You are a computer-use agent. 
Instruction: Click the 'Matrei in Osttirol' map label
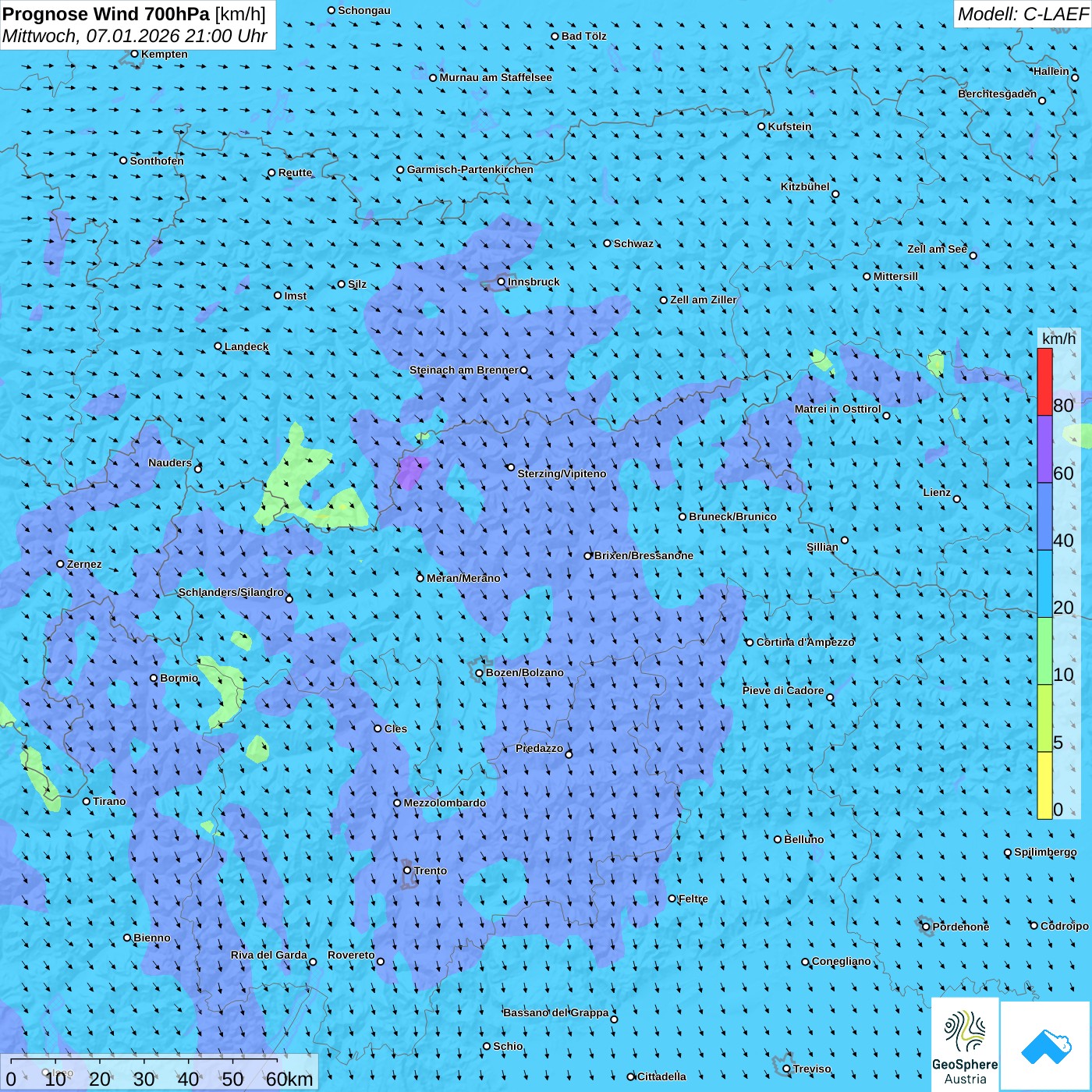point(838,409)
